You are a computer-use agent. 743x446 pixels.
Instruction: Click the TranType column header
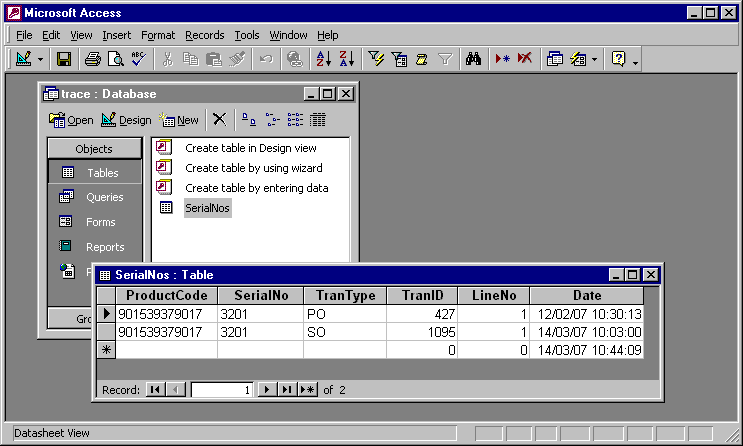coord(345,295)
